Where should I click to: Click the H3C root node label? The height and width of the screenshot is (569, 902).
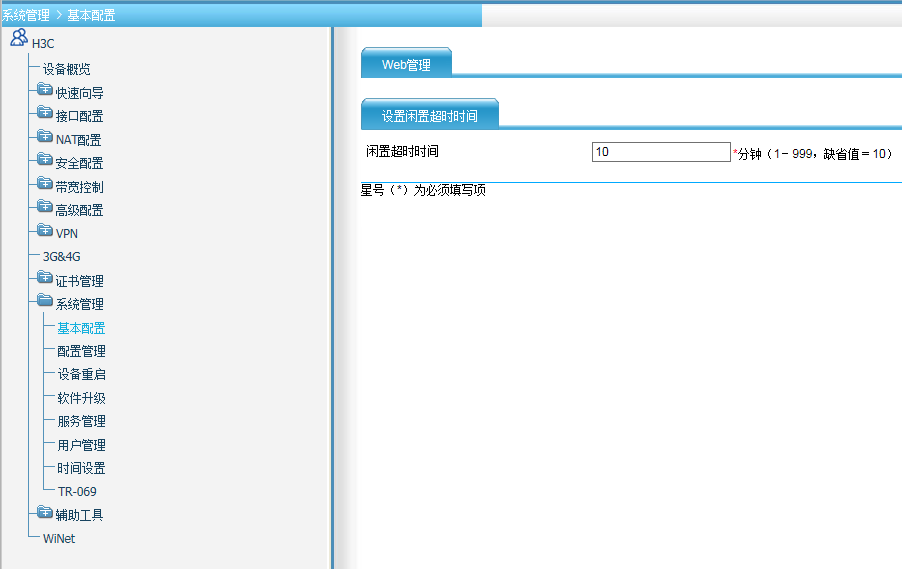tap(43, 44)
